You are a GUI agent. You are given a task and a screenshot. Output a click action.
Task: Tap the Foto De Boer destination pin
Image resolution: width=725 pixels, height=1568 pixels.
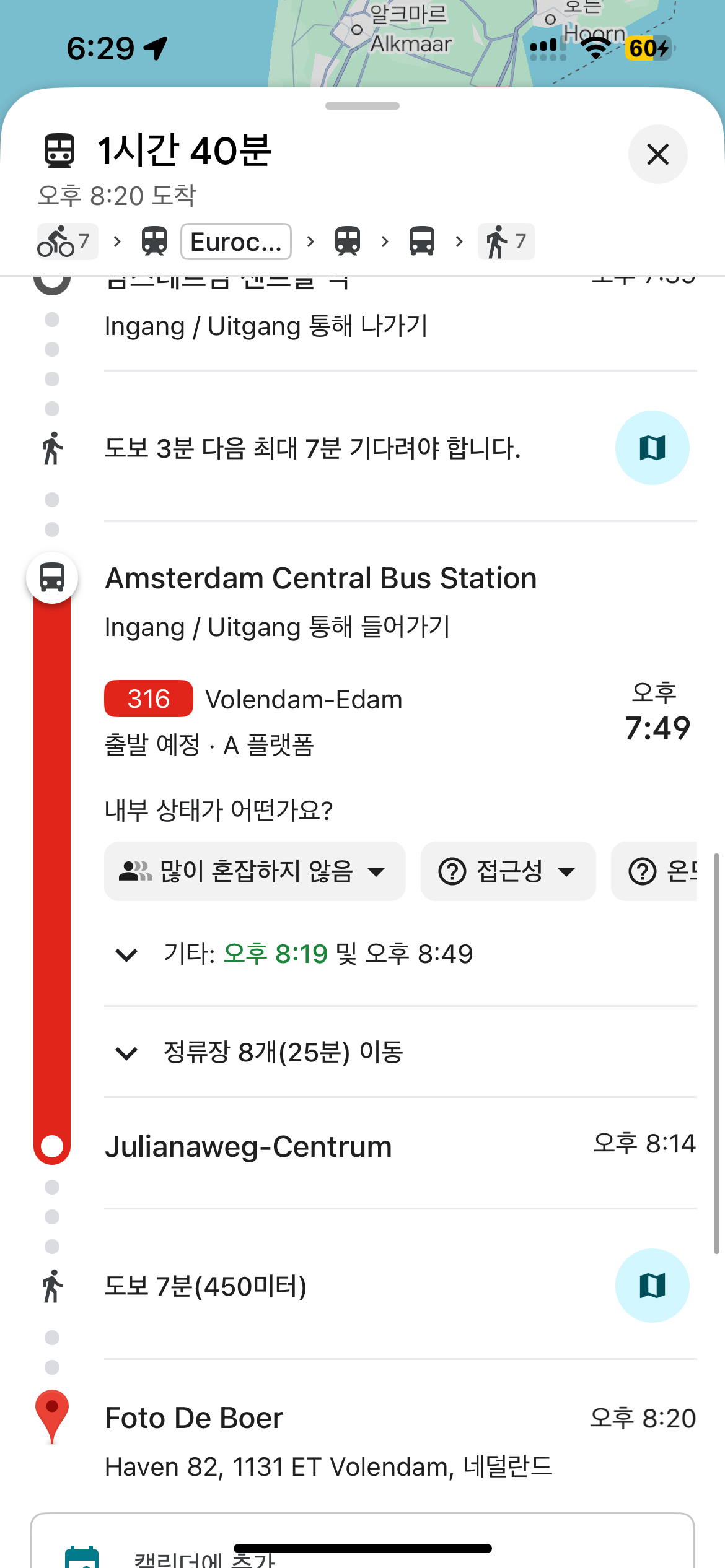[52, 1414]
